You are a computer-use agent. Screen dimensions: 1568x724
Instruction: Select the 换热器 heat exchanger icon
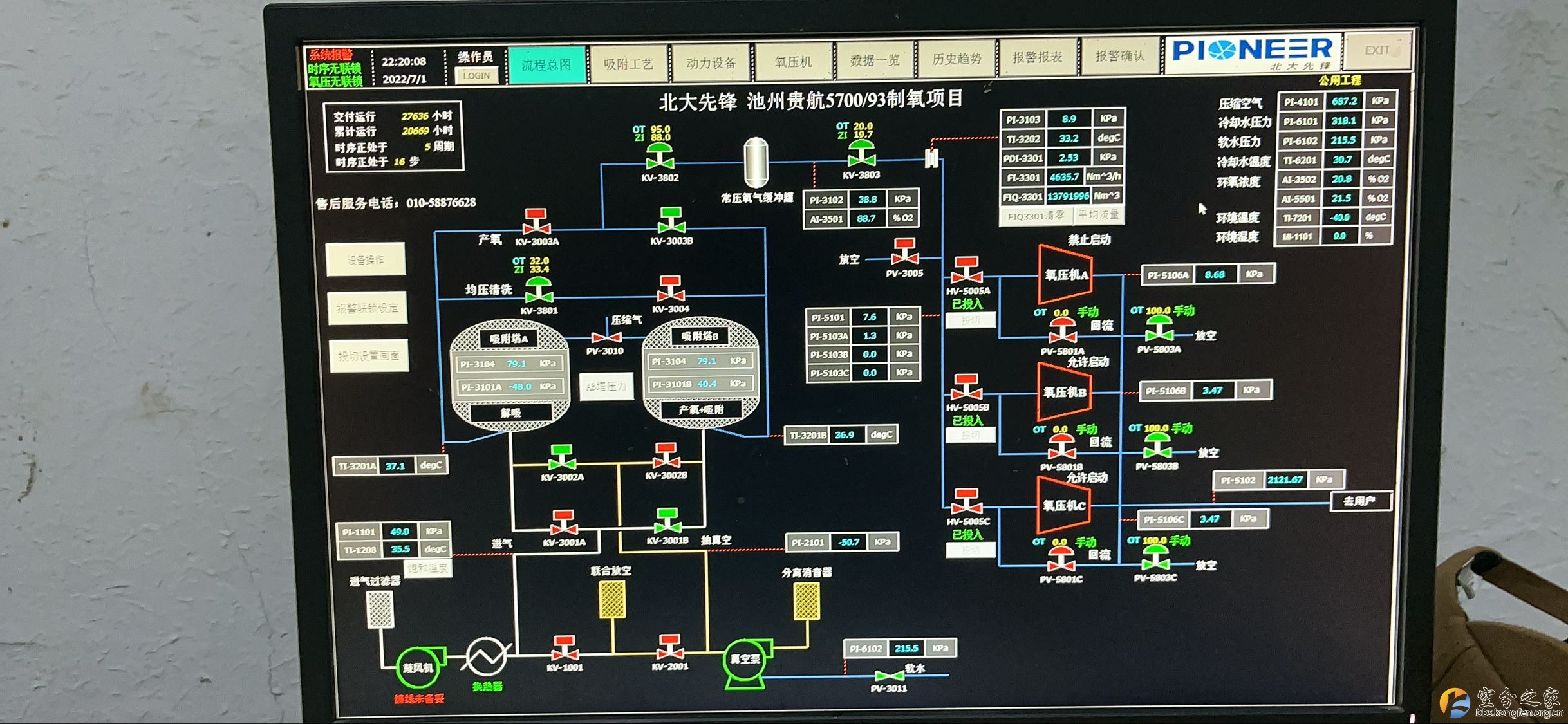tap(486, 656)
